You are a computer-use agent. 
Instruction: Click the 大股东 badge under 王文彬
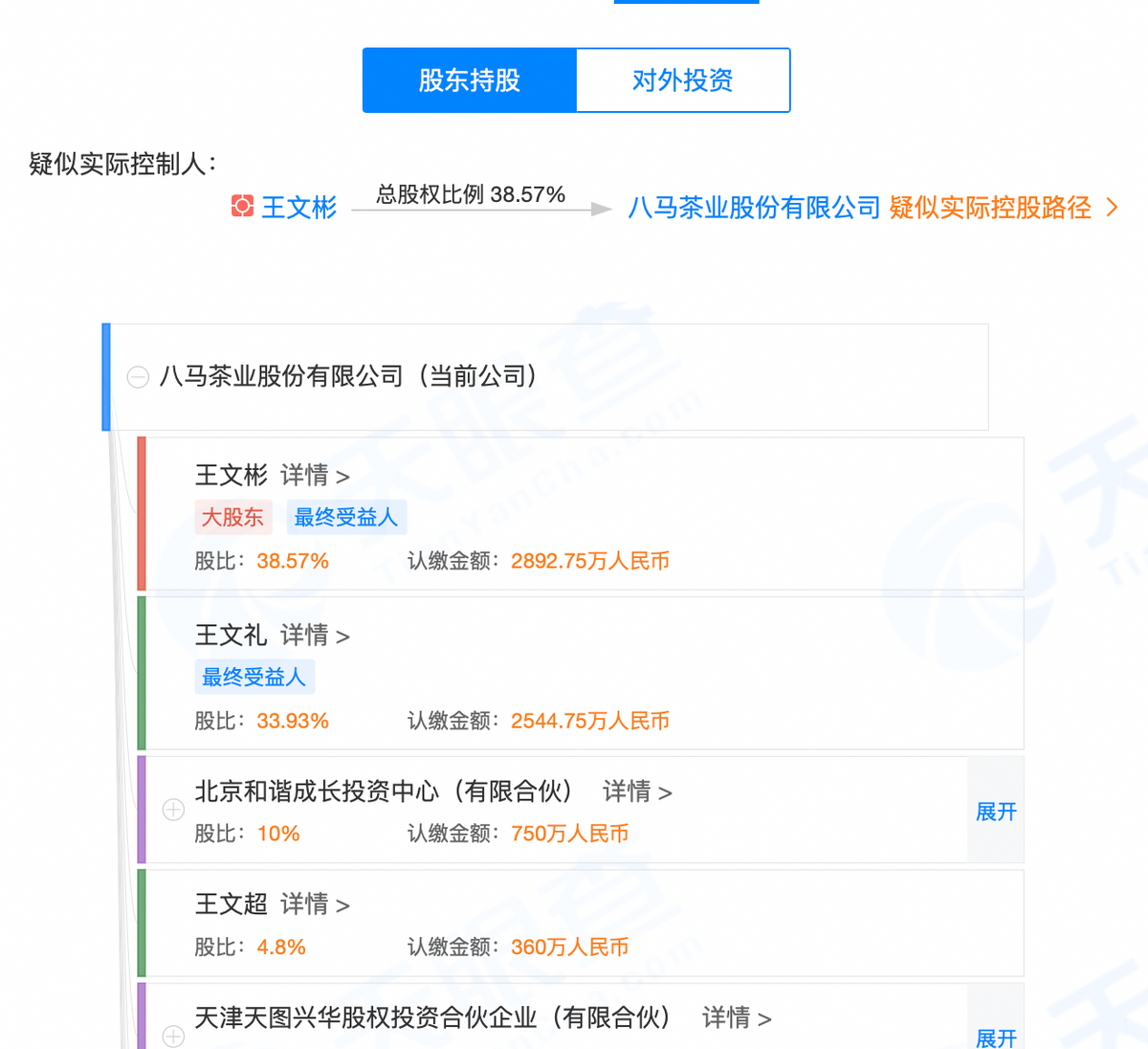point(233,517)
